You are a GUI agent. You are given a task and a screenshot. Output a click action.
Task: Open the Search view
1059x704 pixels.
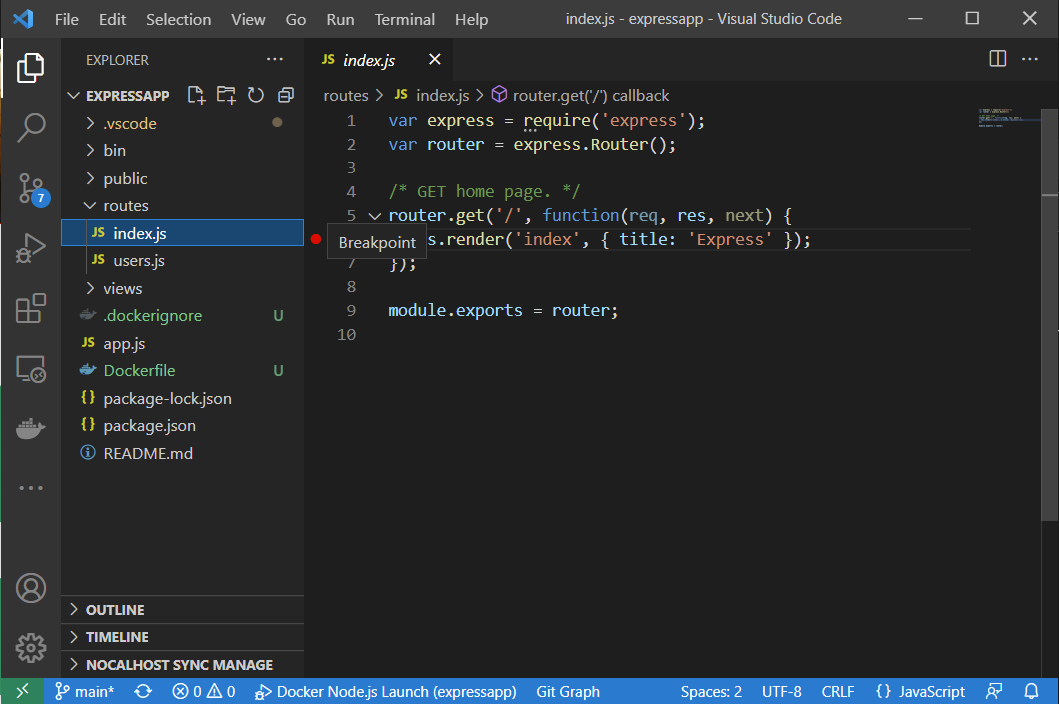click(x=30, y=127)
